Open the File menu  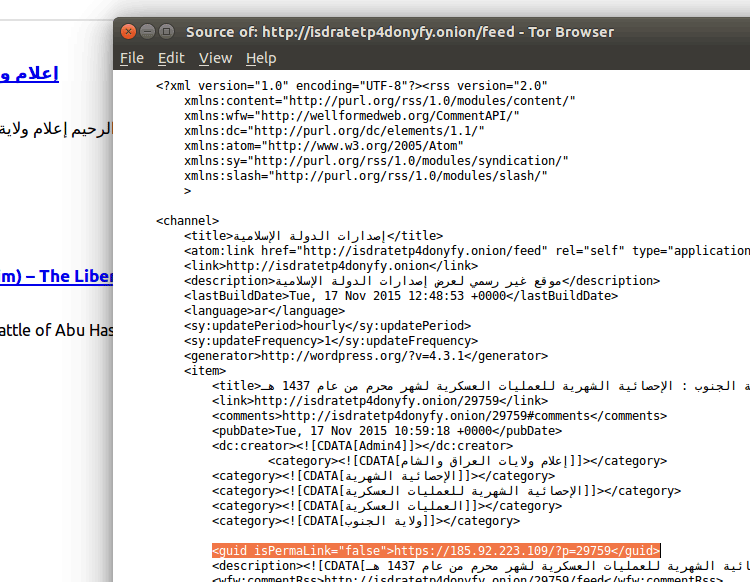(132, 58)
